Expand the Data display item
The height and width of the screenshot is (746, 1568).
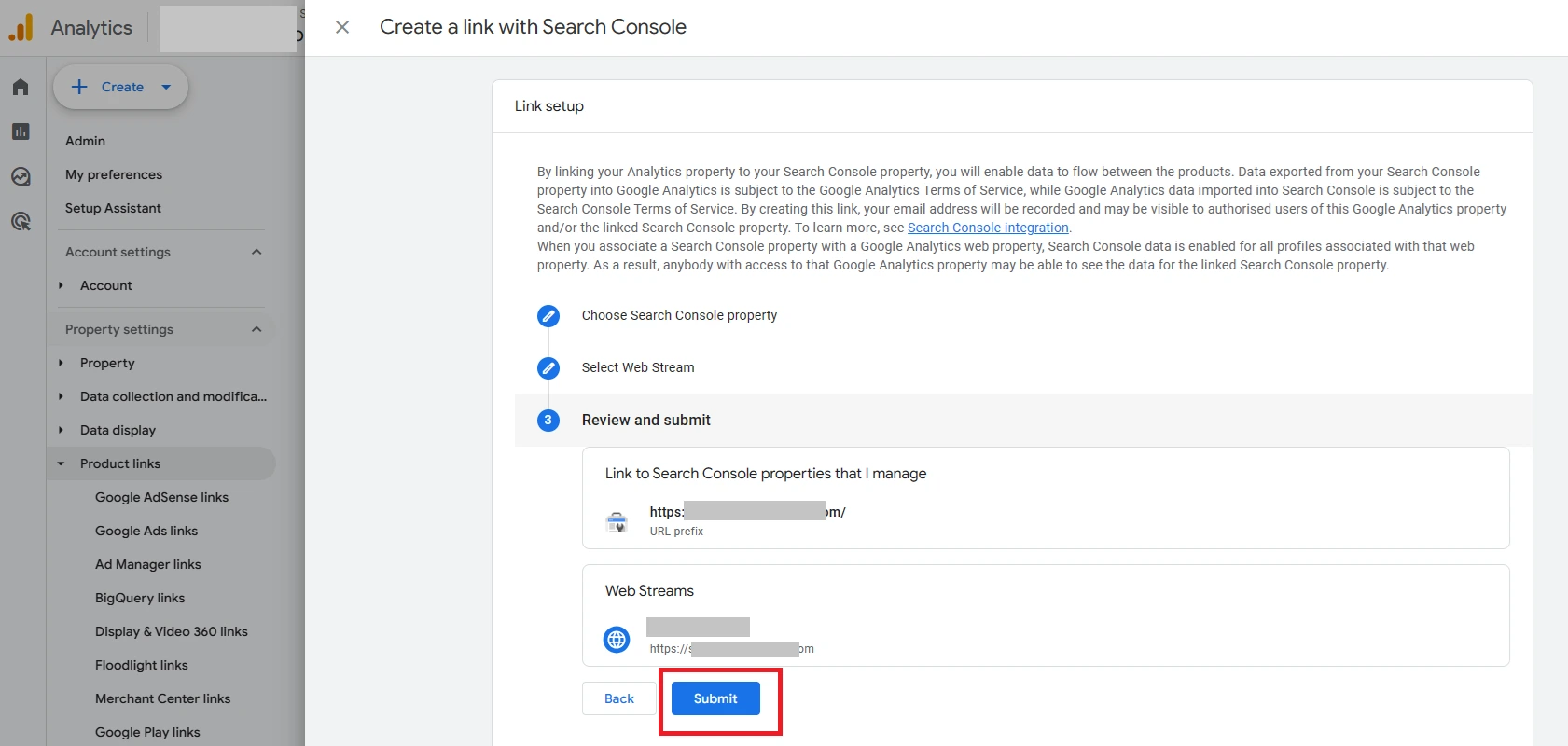click(x=61, y=430)
